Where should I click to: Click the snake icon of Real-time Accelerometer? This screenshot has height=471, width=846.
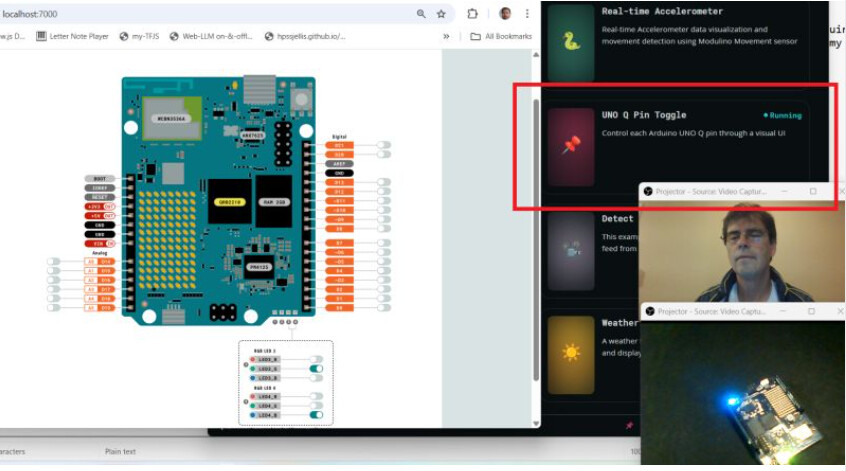point(571,42)
